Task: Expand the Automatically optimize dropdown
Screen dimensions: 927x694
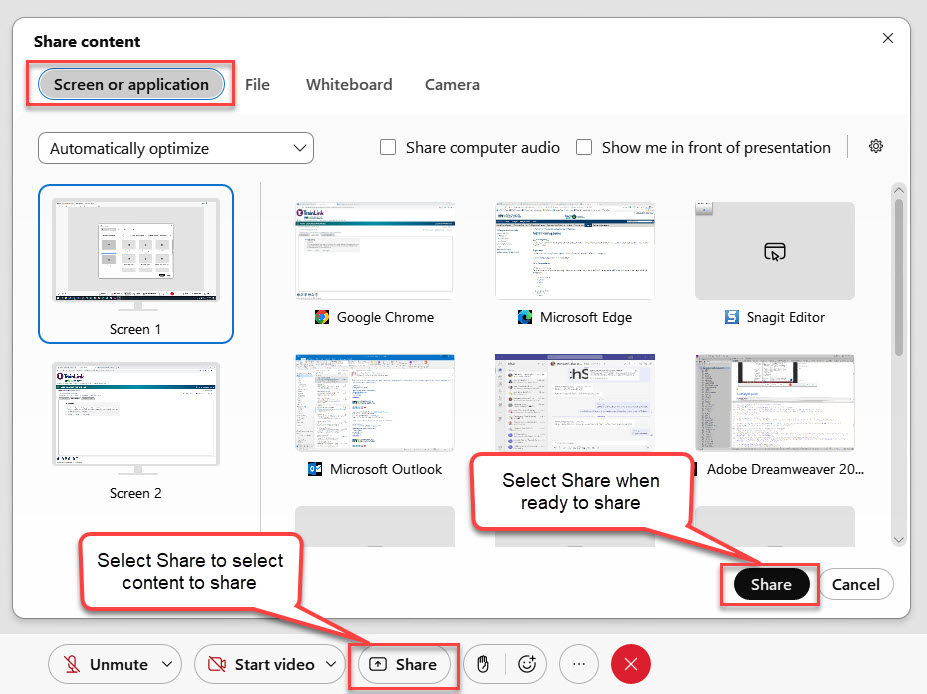Action: (x=176, y=149)
